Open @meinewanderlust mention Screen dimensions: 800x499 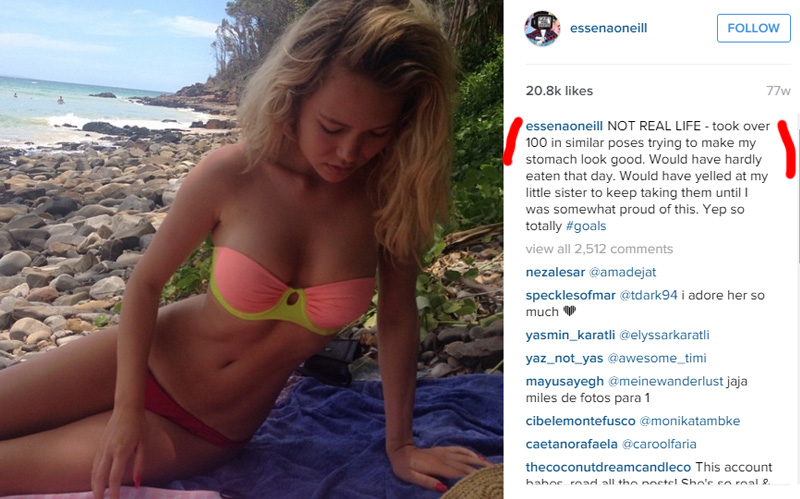tap(665, 381)
